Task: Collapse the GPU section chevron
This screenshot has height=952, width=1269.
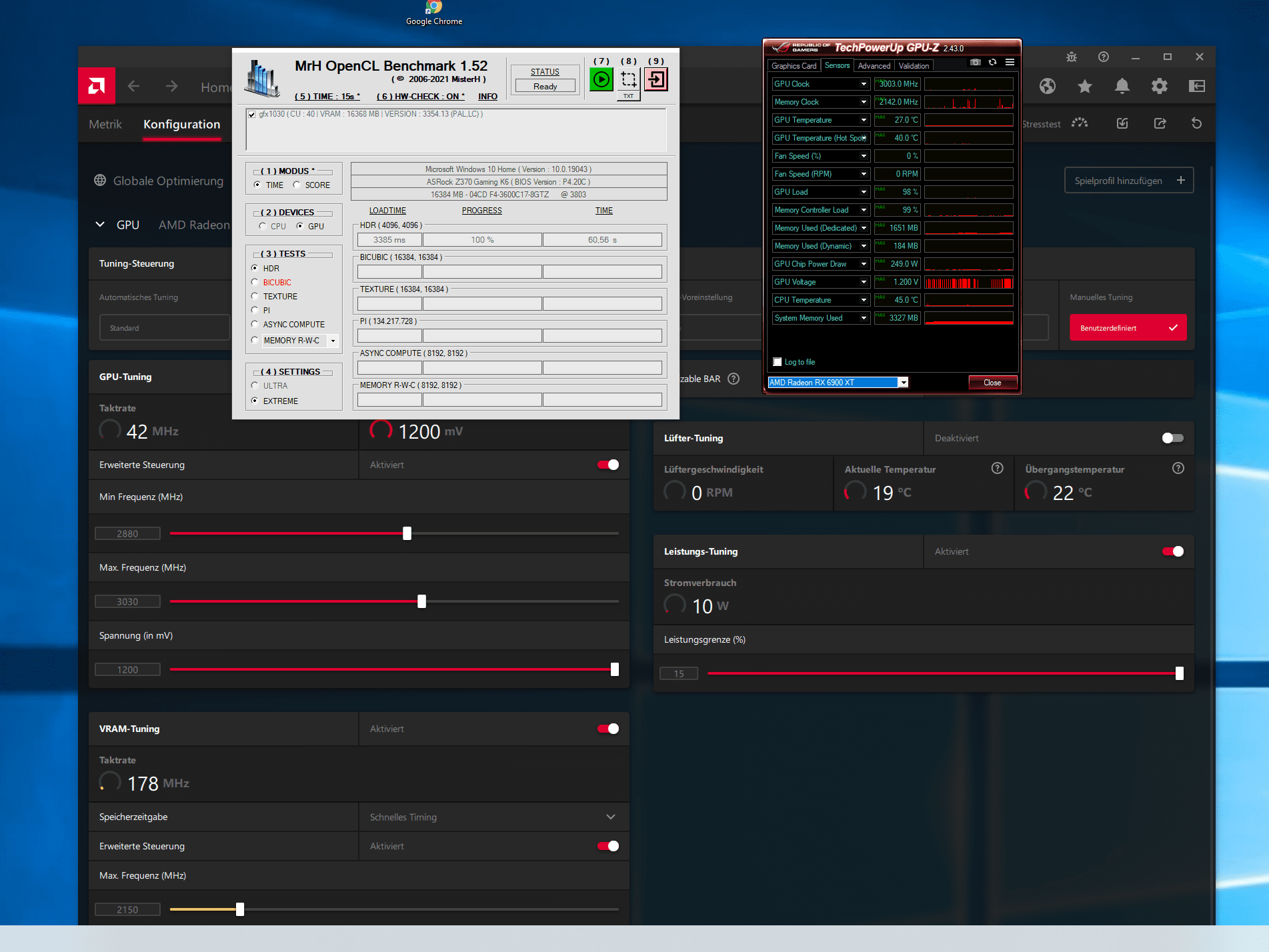Action: 100,225
